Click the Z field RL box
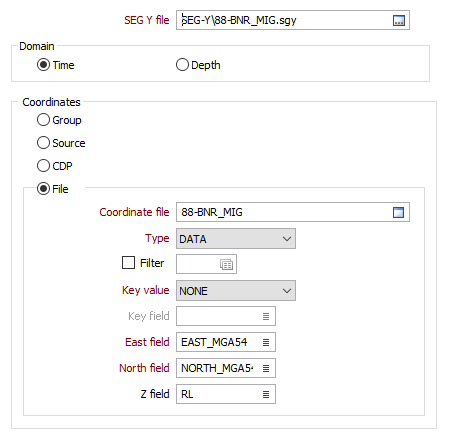 226,394
